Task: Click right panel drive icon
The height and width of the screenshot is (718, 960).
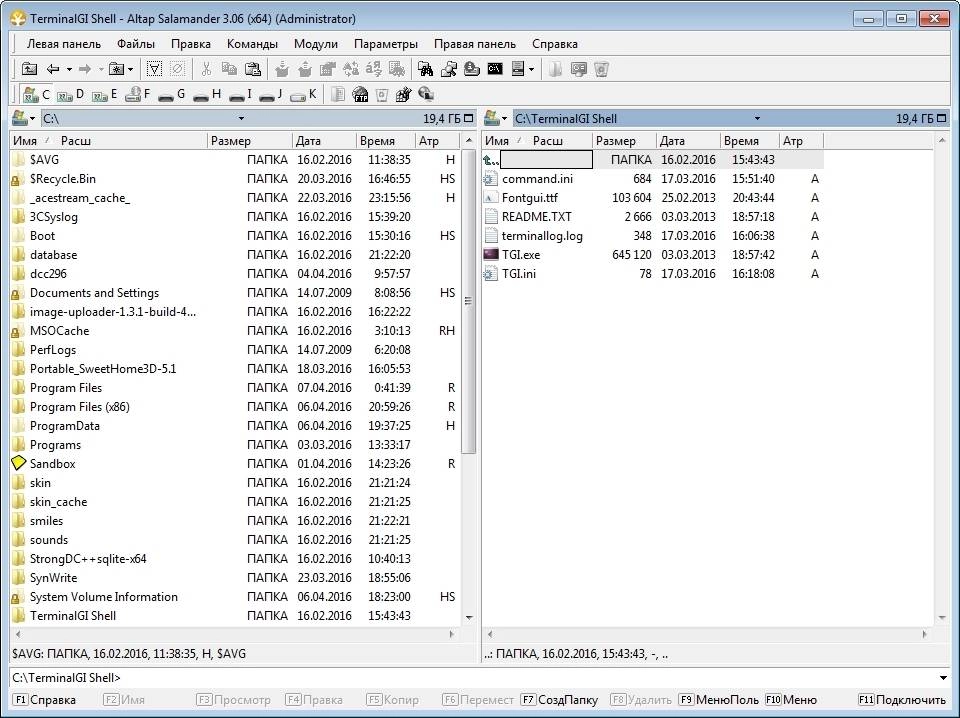Action: (x=492, y=118)
